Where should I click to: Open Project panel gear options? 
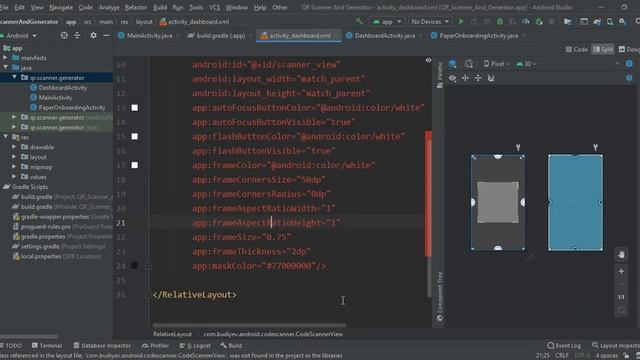click(x=93, y=36)
